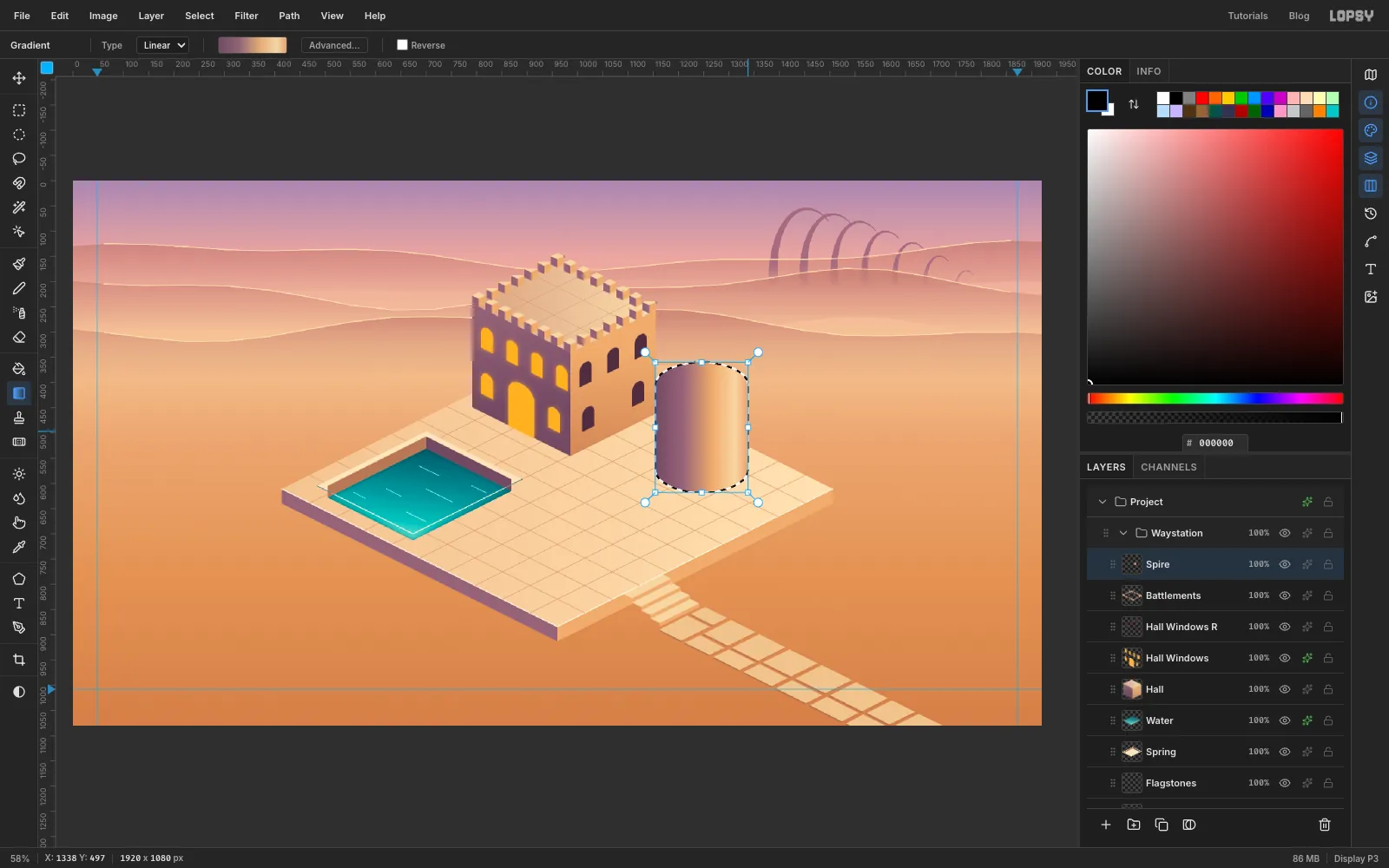Open the Layer menu

tap(151, 16)
